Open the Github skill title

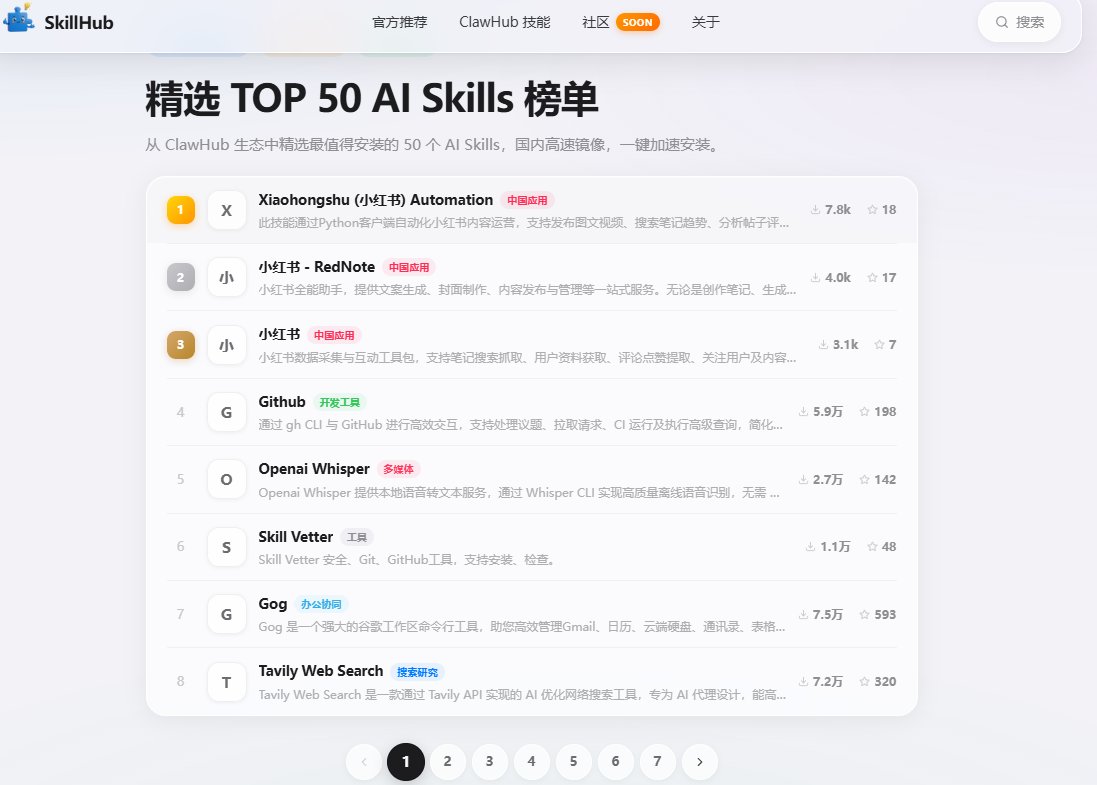coord(282,402)
